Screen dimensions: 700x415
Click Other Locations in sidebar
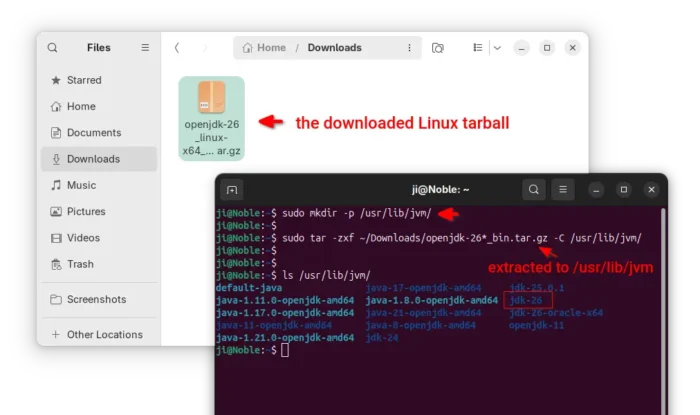click(104, 335)
